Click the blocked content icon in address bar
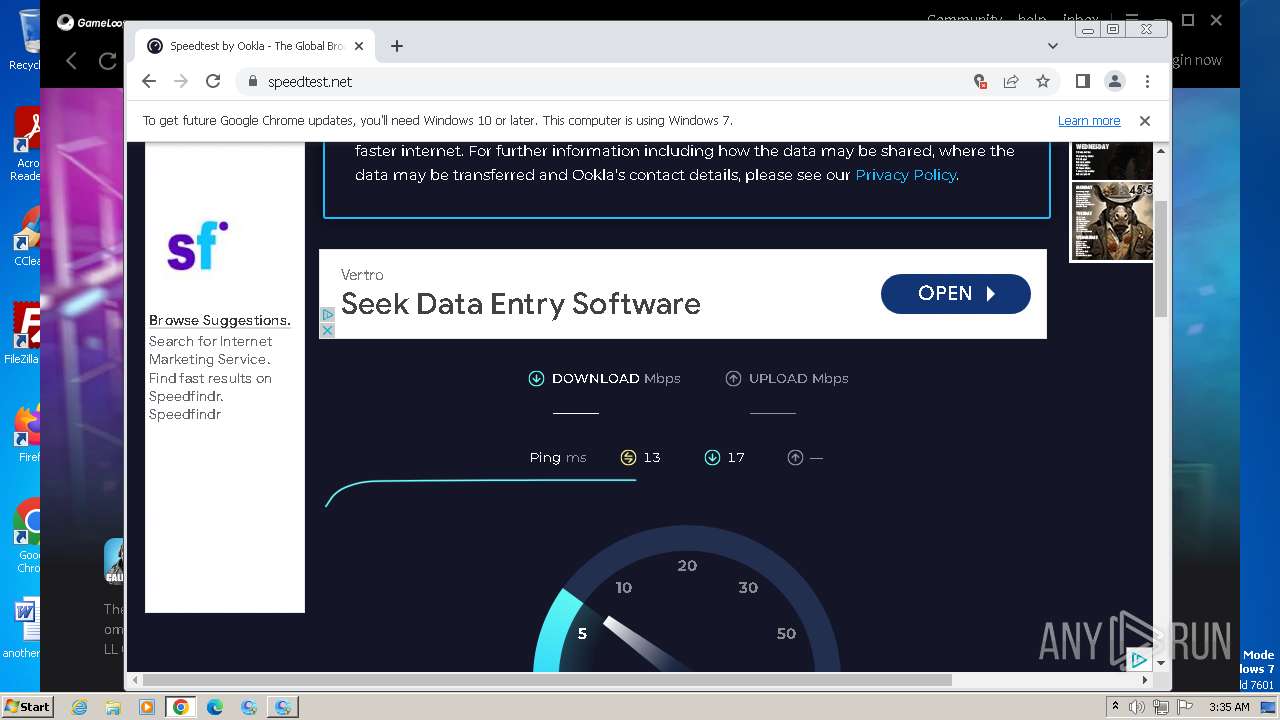Viewport: 1280px width, 720px height. (x=980, y=81)
